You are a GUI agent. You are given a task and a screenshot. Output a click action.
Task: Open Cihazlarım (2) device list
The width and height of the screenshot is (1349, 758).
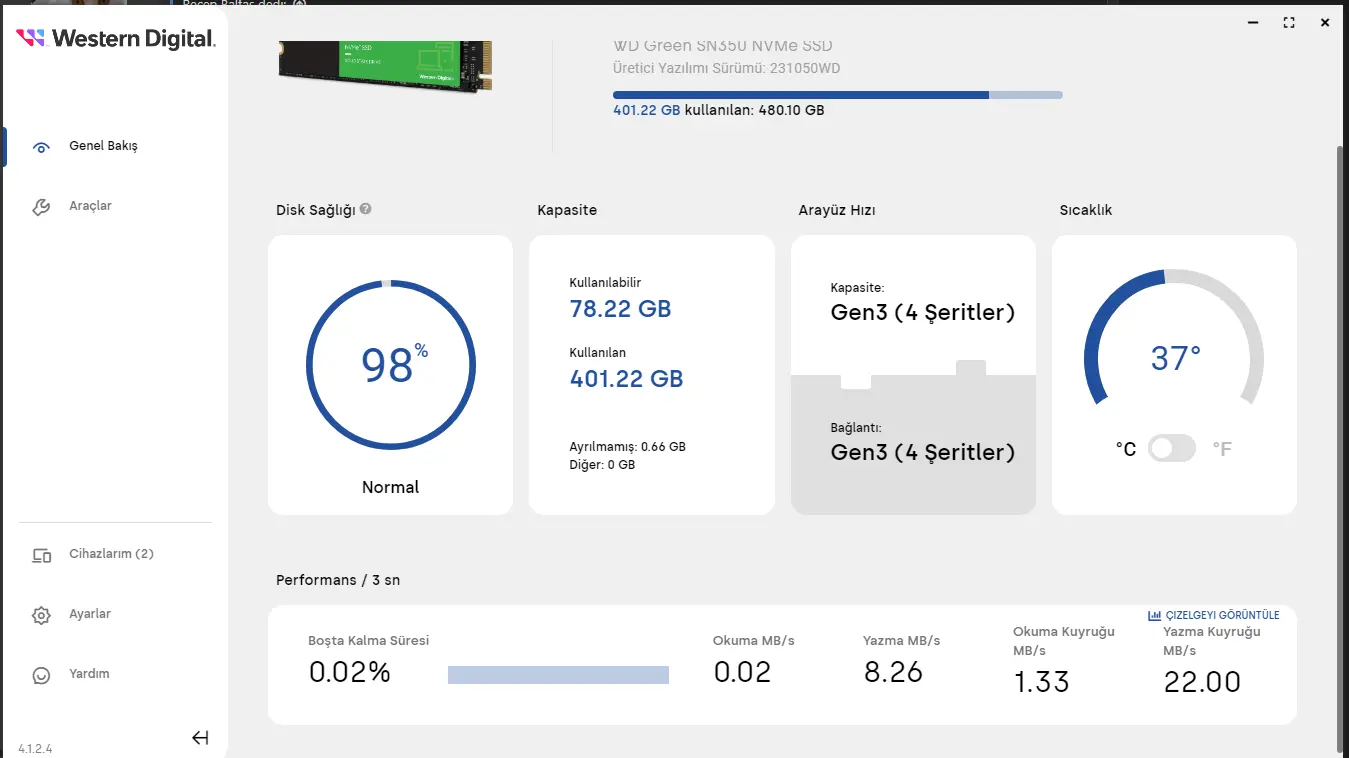(x=111, y=554)
